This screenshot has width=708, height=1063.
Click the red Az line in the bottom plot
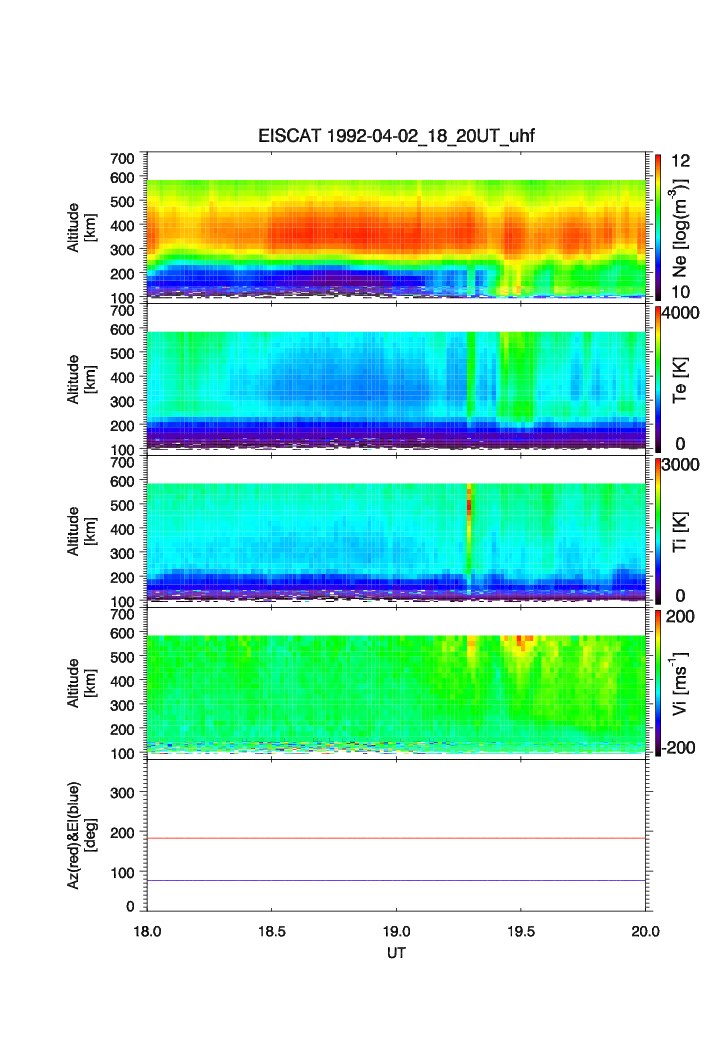(x=396, y=839)
